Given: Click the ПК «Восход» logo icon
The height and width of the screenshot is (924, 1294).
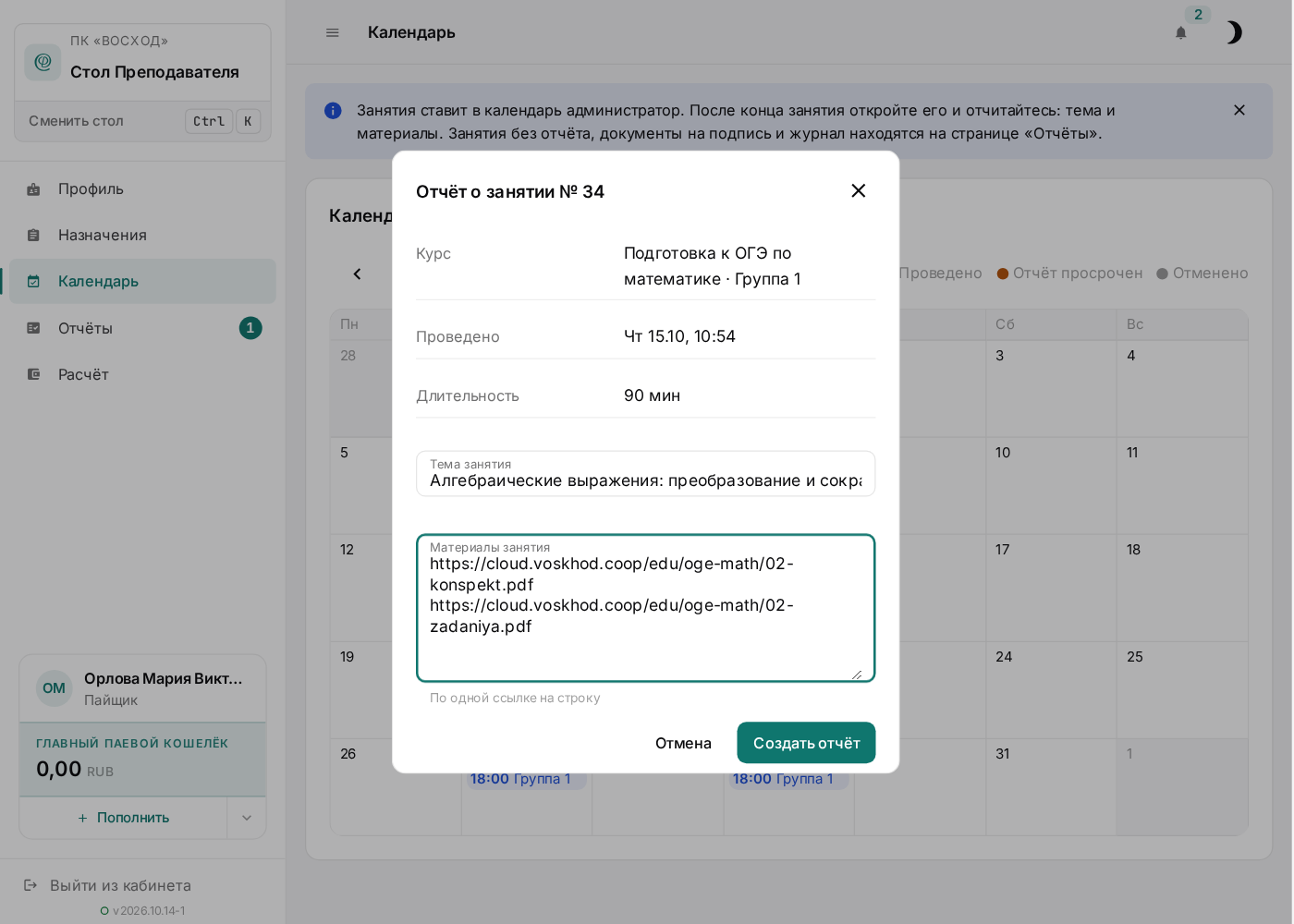Looking at the screenshot, I should coord(43,62).
